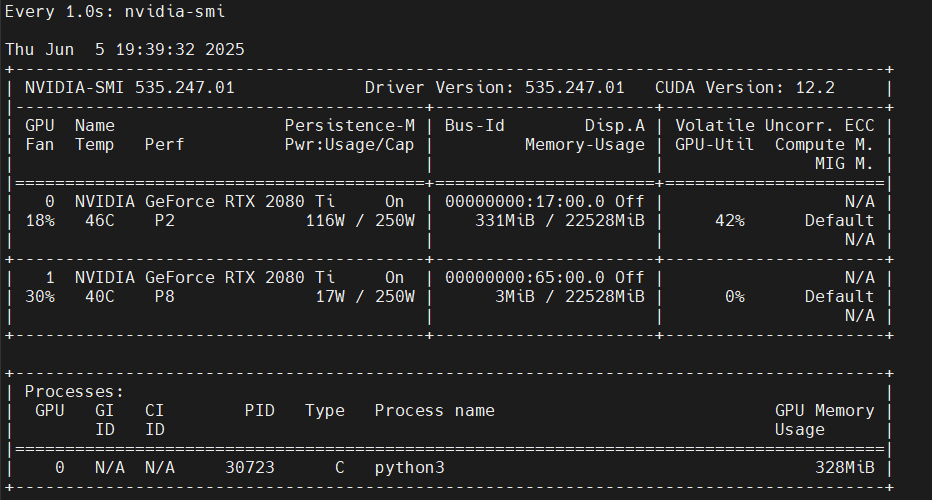Click the 'Pwr:Usage/Cap' column header
932x500 pixels.
tap(350, 145)
